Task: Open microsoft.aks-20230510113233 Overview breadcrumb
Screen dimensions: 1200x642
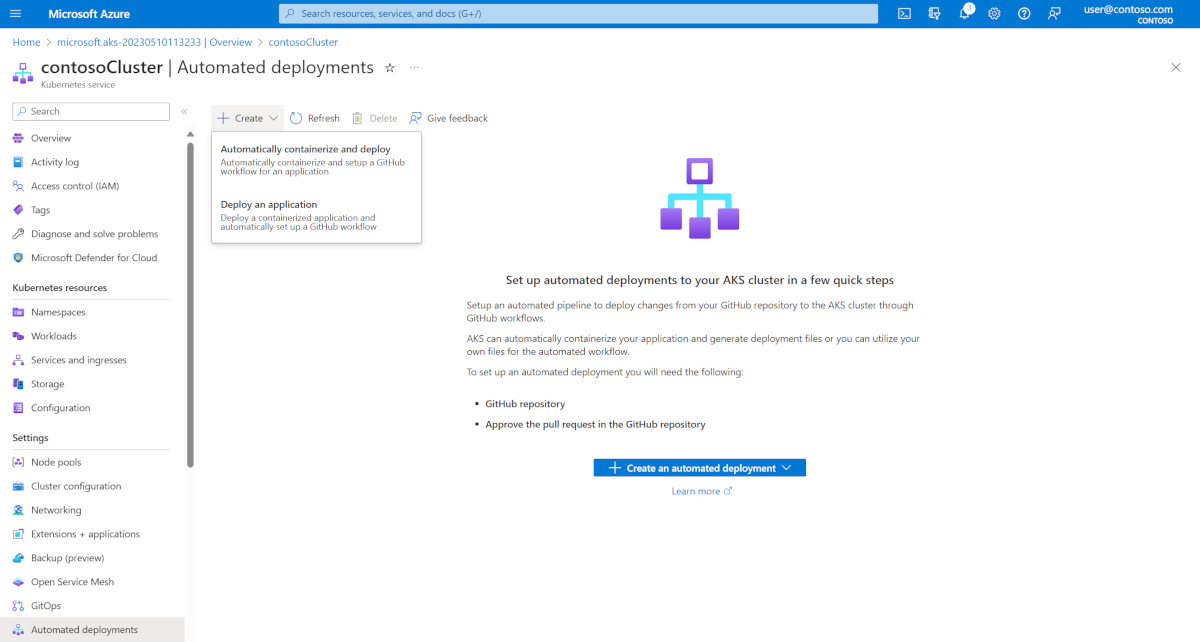Action: pyautogui.click(x=154, y=42)
